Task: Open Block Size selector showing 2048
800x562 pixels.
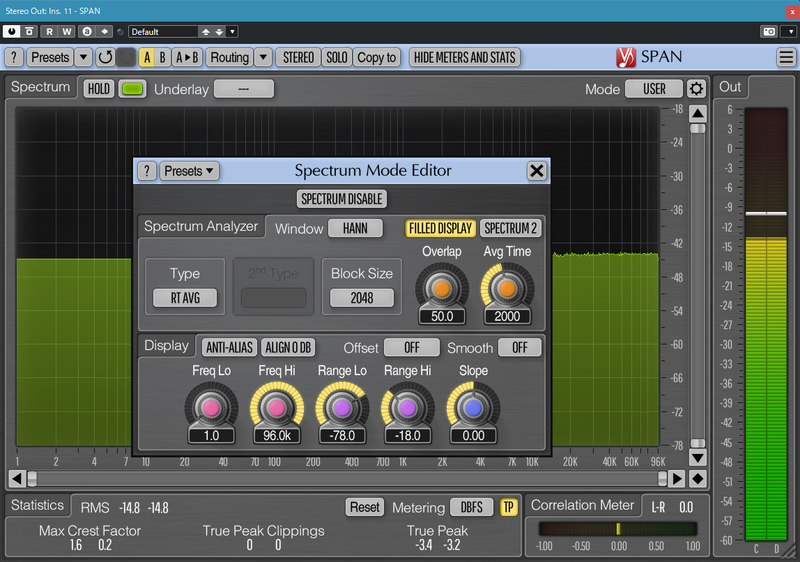Action: [362, 298]
